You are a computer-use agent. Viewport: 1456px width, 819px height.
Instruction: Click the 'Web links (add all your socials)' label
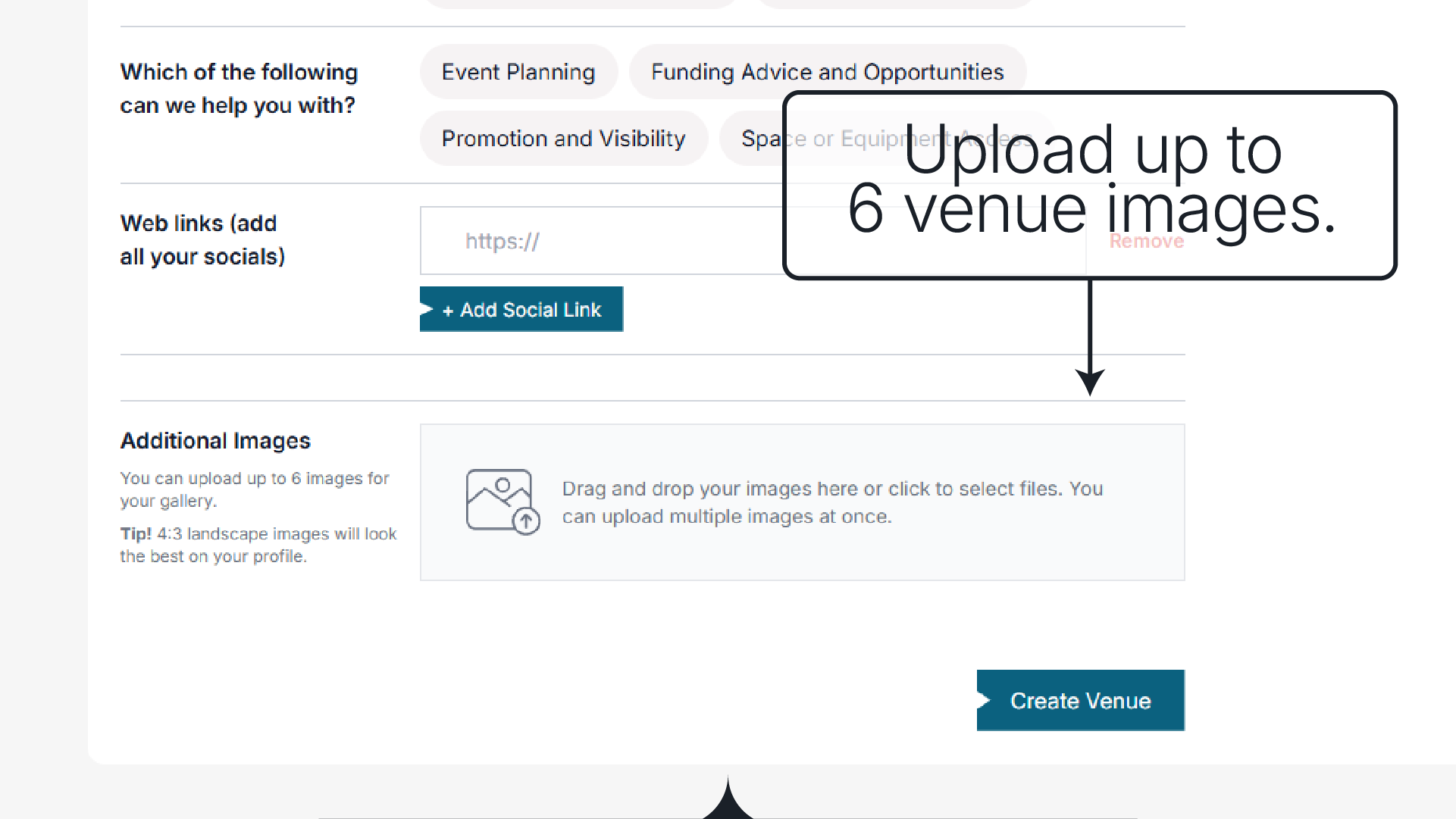(202, 240)
